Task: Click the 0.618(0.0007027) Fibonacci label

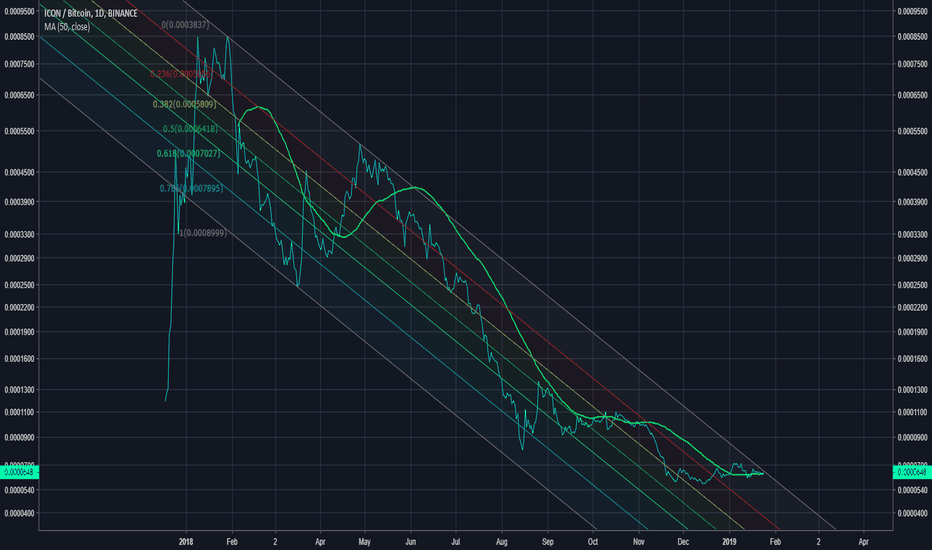Action: click(188, 154)
